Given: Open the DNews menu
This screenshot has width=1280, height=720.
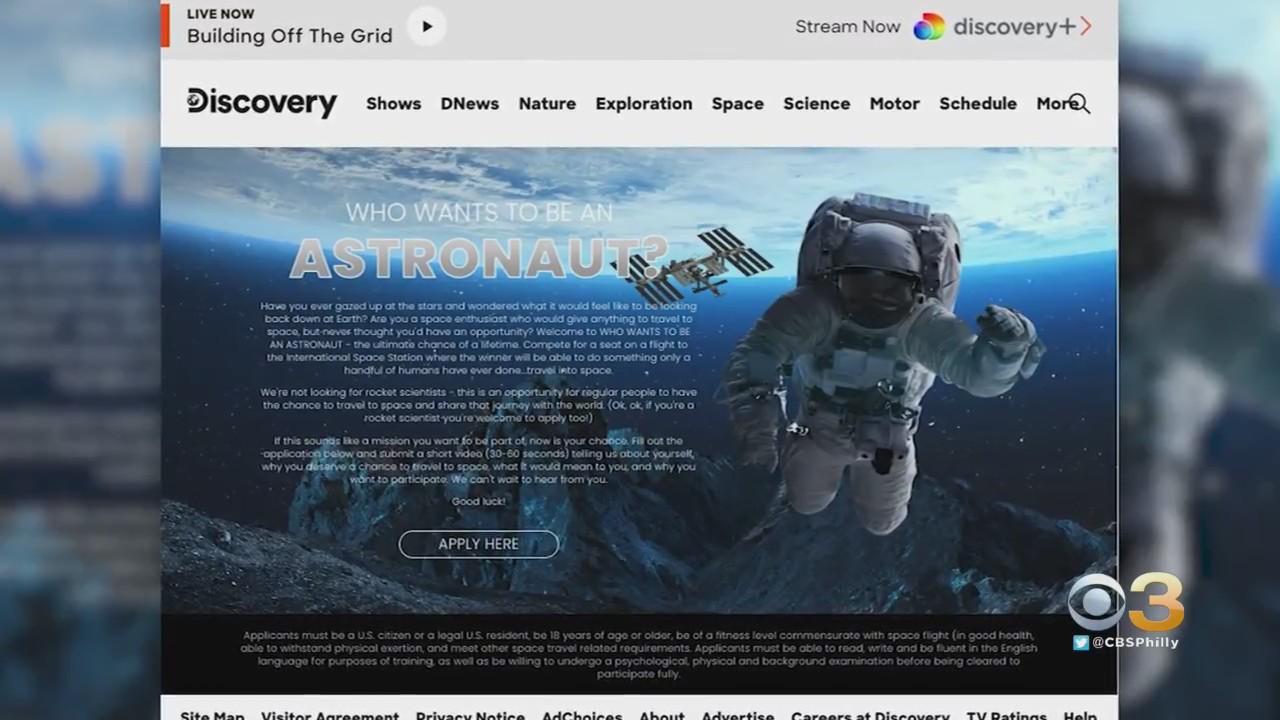Looking at the screenshot, I should pos(469,103).
